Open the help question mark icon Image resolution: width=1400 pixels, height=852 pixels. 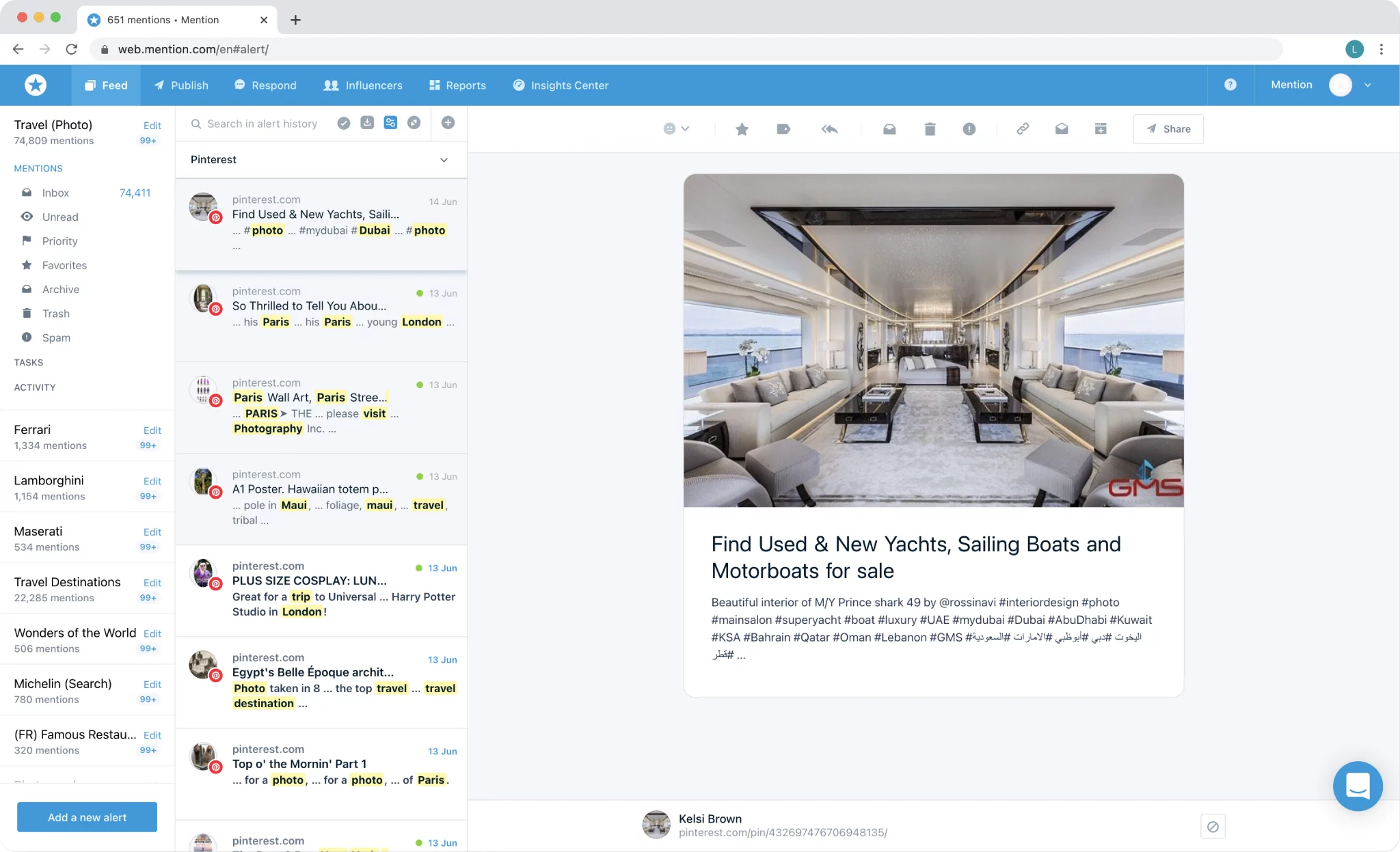coord(1230,85)
